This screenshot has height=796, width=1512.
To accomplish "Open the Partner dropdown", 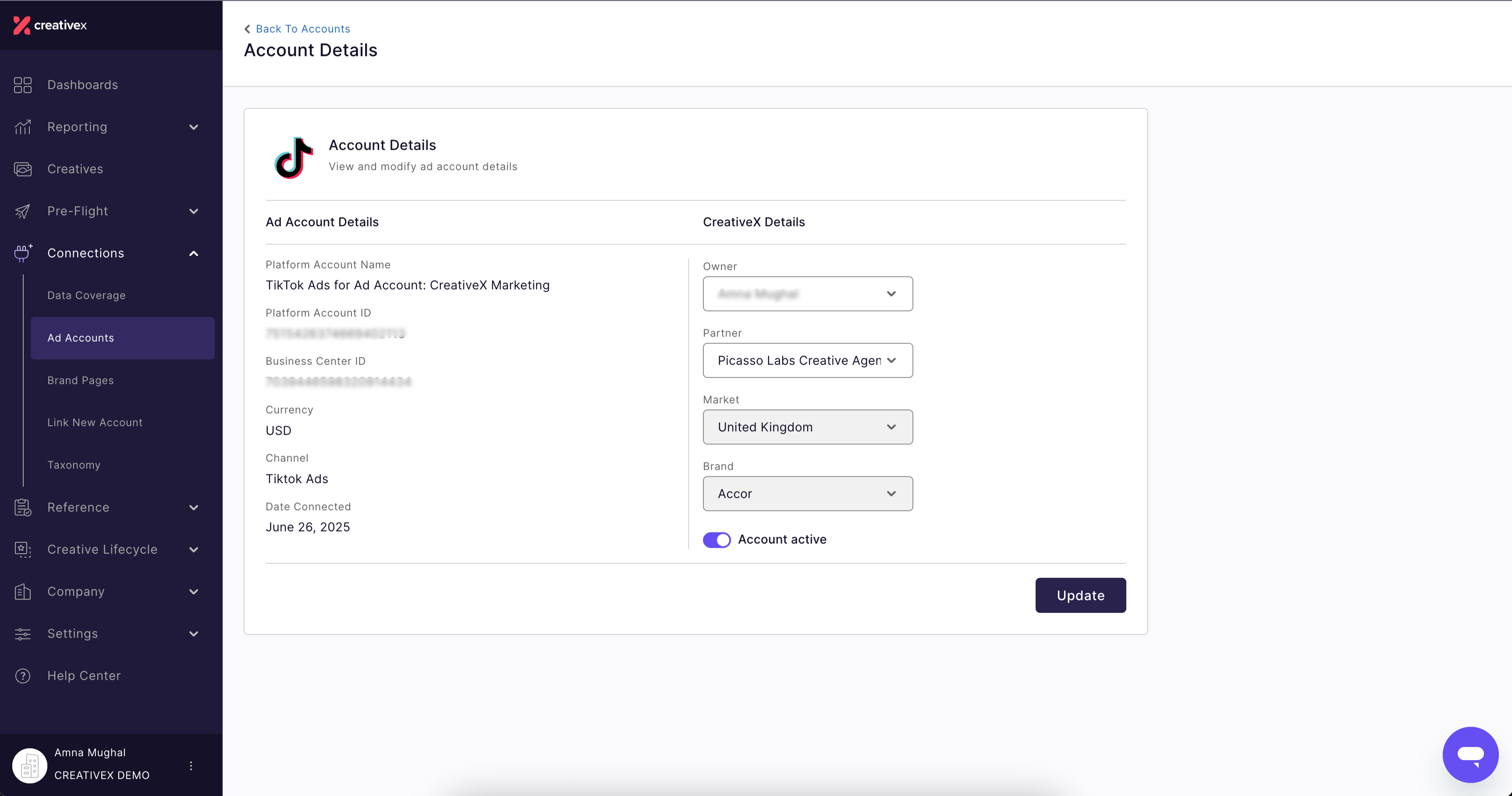I will tap(808, 360).
